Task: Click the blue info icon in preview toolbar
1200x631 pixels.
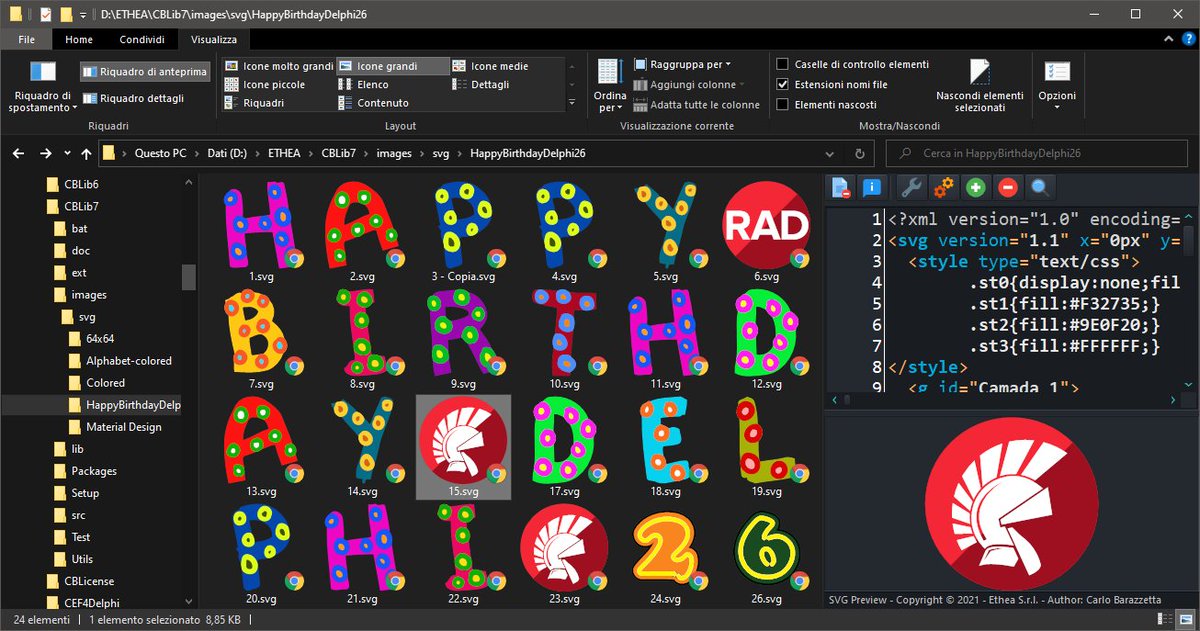Action: click(872, 186)
